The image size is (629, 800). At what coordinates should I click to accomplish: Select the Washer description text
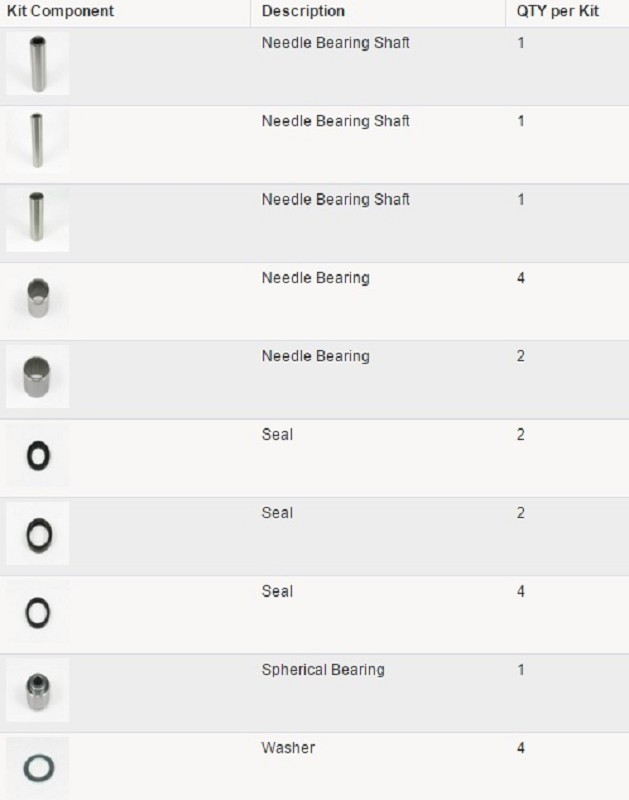click(x=288, y=748)
